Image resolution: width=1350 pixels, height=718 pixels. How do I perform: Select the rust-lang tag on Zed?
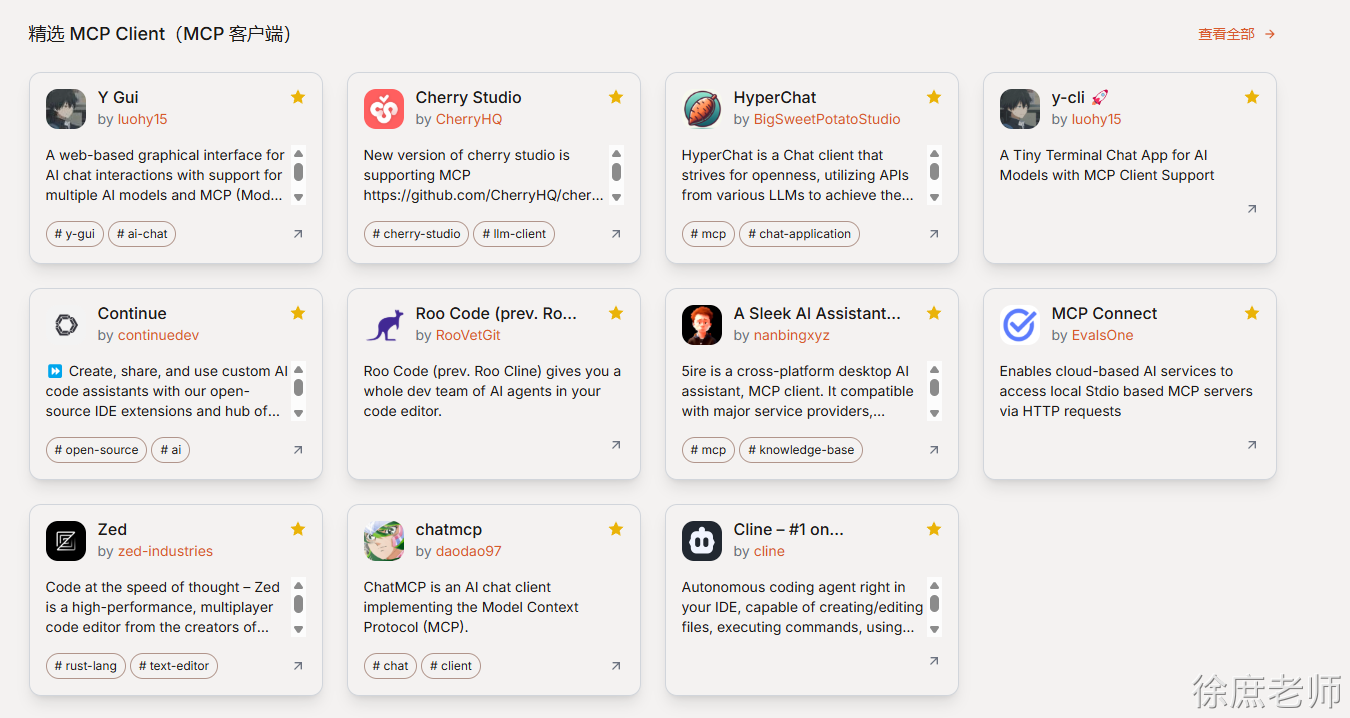86,666
